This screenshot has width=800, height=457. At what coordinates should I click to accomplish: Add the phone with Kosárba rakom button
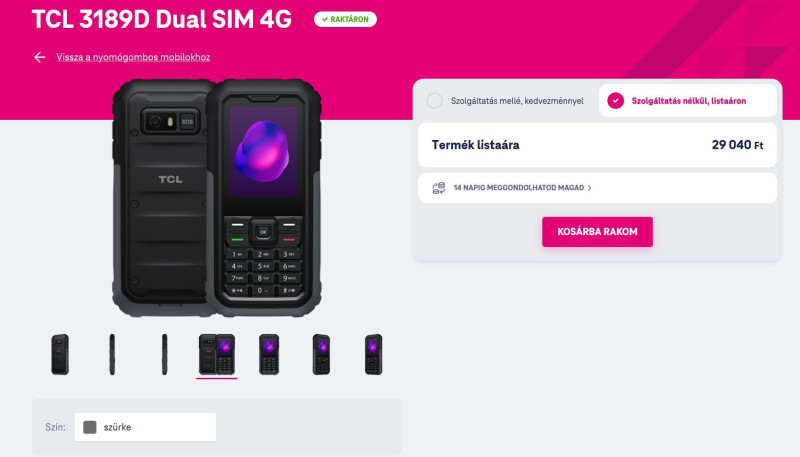(x=597, y=232)
